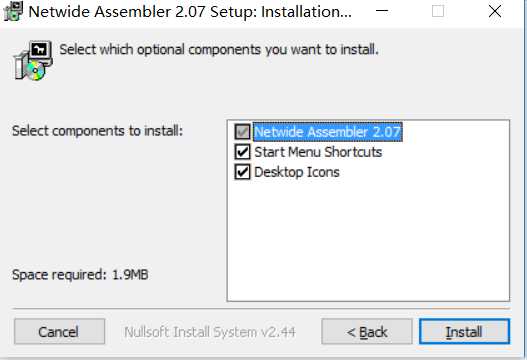Go back with the Back button
The height and width of the screenshot is (360, 527).
367,332
